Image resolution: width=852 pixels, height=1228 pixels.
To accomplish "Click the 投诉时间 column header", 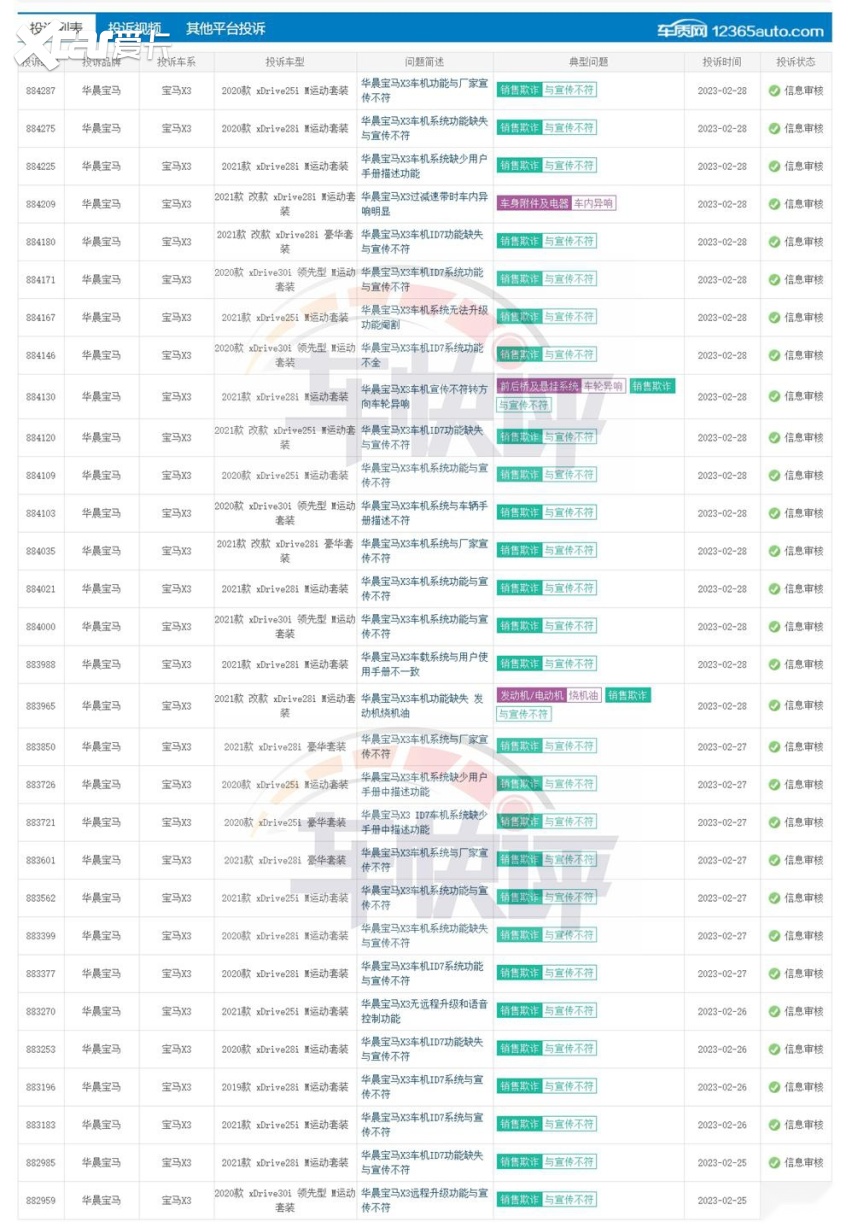I will [x=722, y=62].
